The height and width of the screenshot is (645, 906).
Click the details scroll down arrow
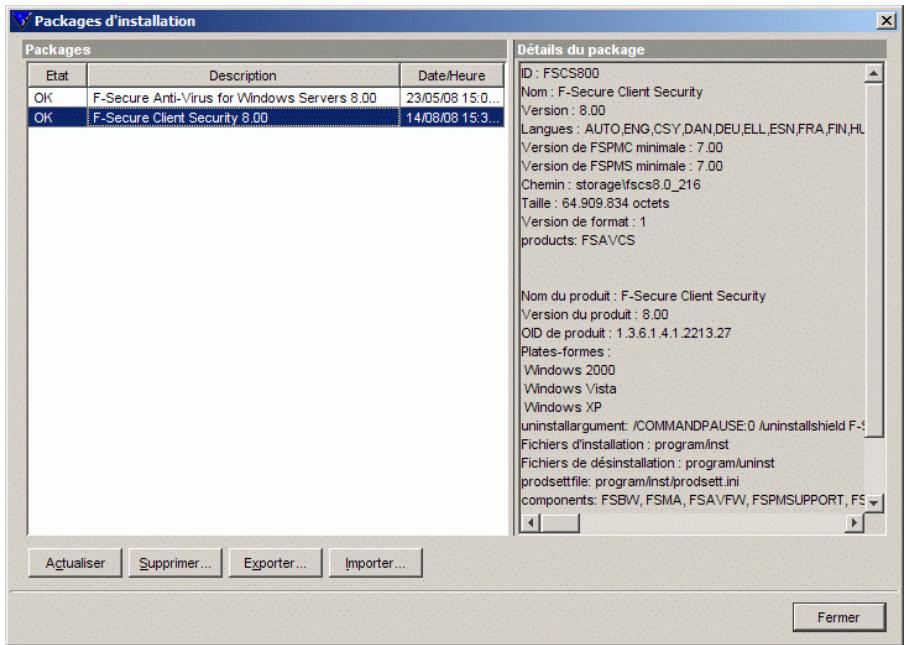click(873, 503)
